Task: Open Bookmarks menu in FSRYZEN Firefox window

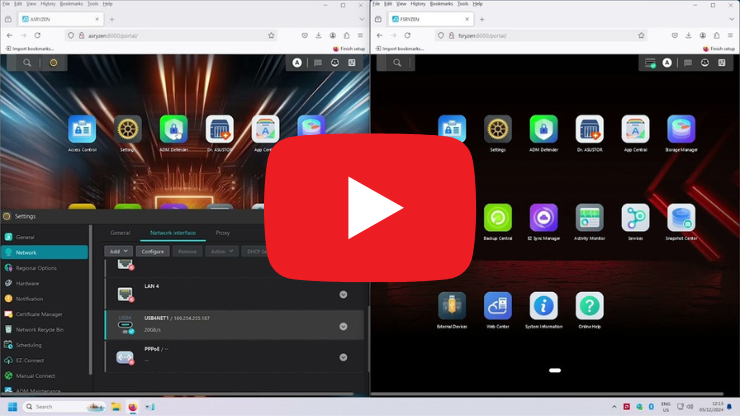Action: [x=441, y=4]
